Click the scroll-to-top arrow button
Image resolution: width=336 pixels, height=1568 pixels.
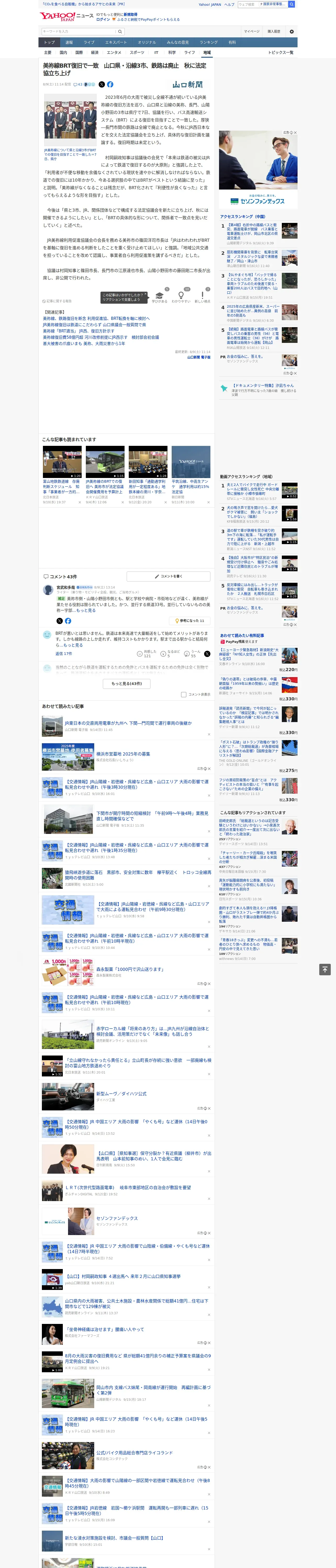coord(325,970)
